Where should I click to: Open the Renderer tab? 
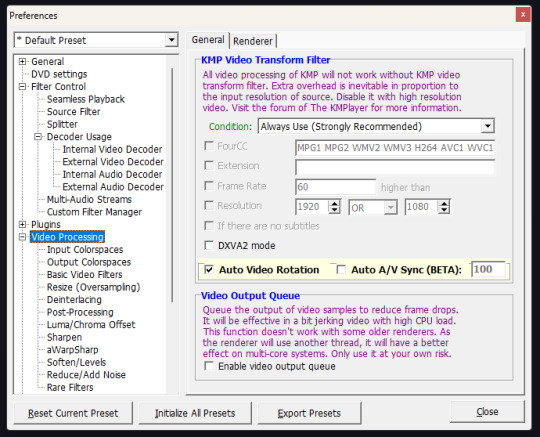[x=252, y=41]
